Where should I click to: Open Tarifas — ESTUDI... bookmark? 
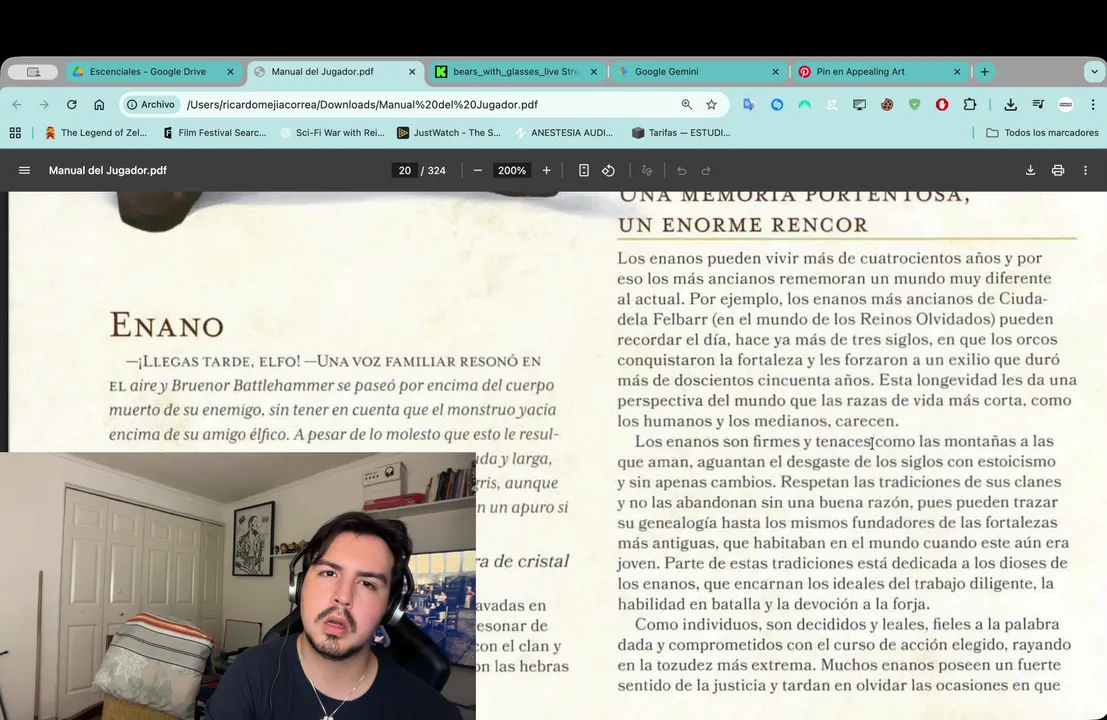click(x=681, y=133)
